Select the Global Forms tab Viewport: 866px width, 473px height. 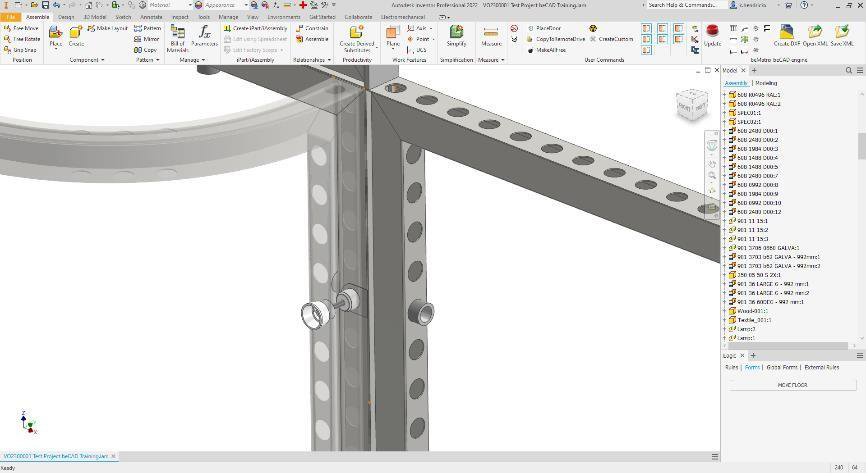(782, 367)
